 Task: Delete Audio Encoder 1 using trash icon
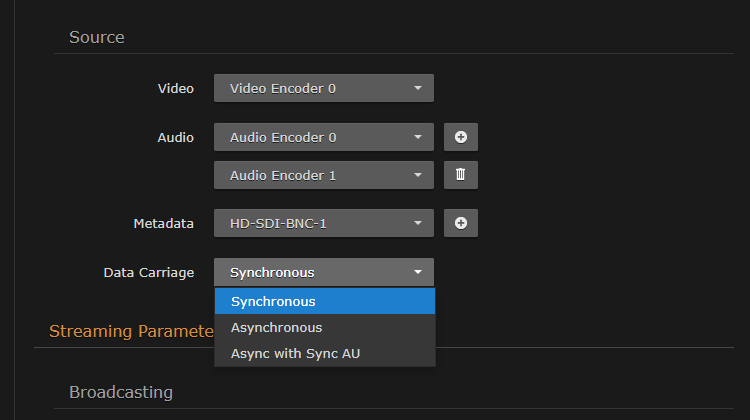pyautogui.click(x=460, y=175)
